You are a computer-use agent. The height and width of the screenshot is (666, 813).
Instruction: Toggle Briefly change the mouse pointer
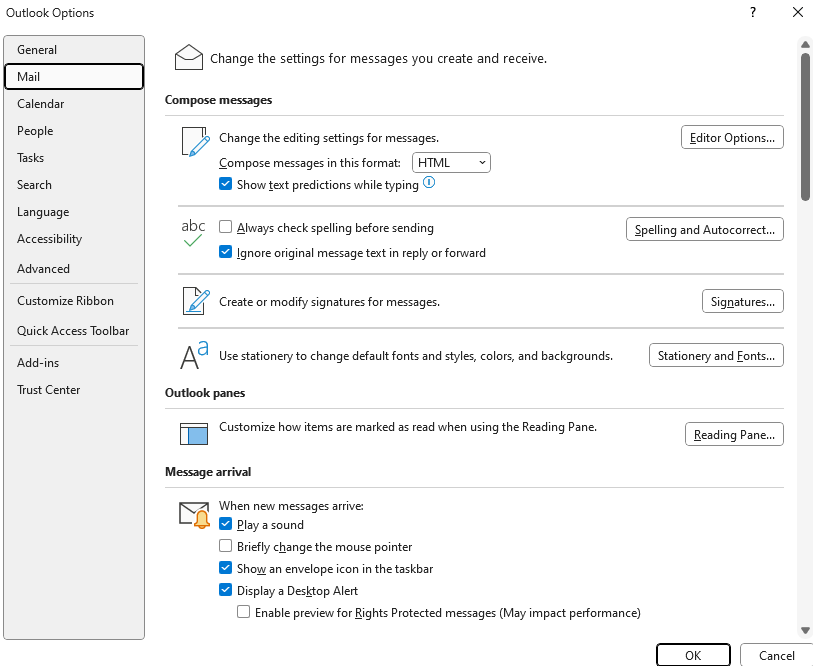[x=226, y=546]
